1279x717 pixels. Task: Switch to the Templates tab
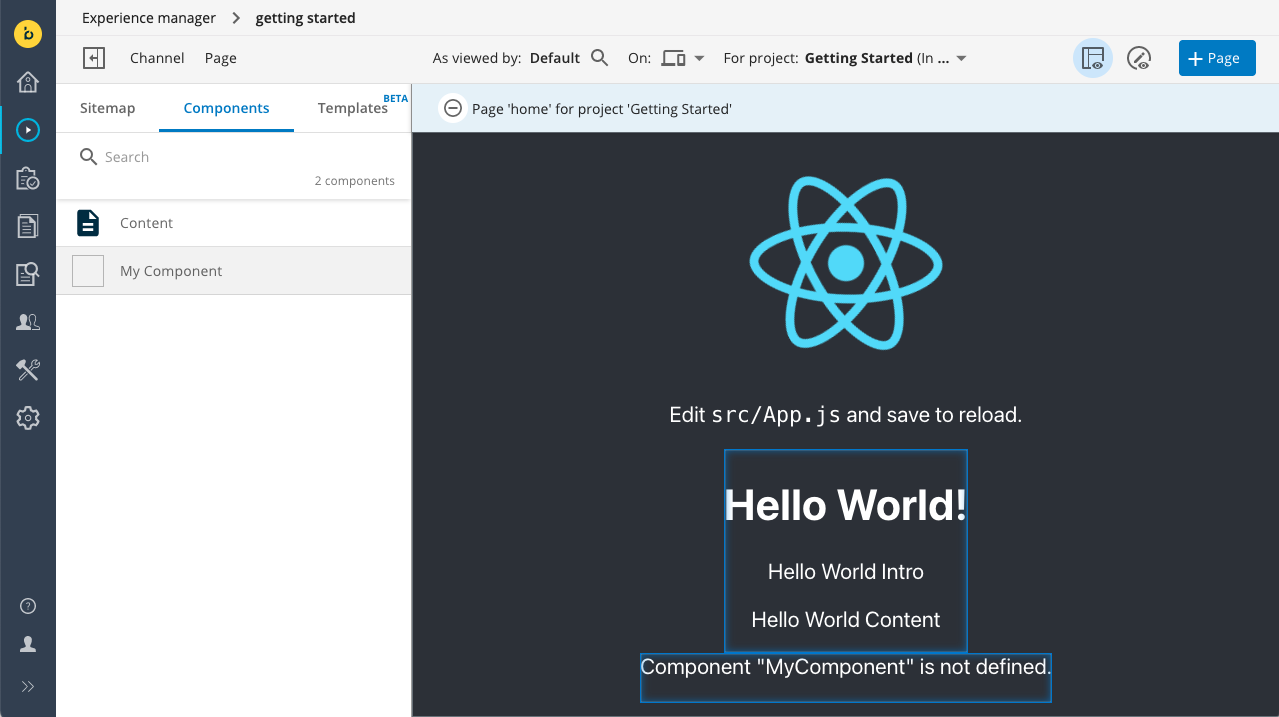(353, 108)
